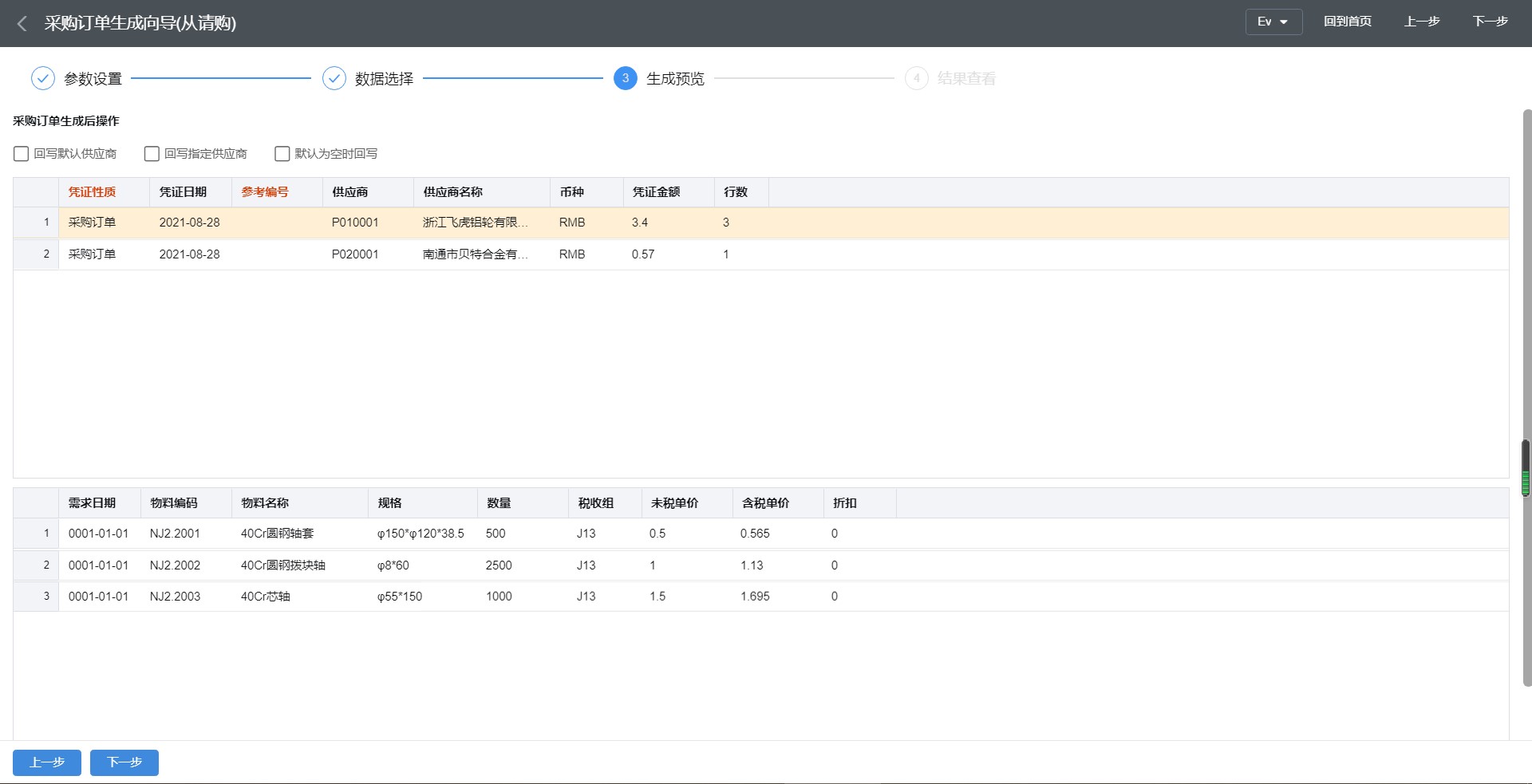
Task: Select supplier cell P020001
Action: click(355, 254)
